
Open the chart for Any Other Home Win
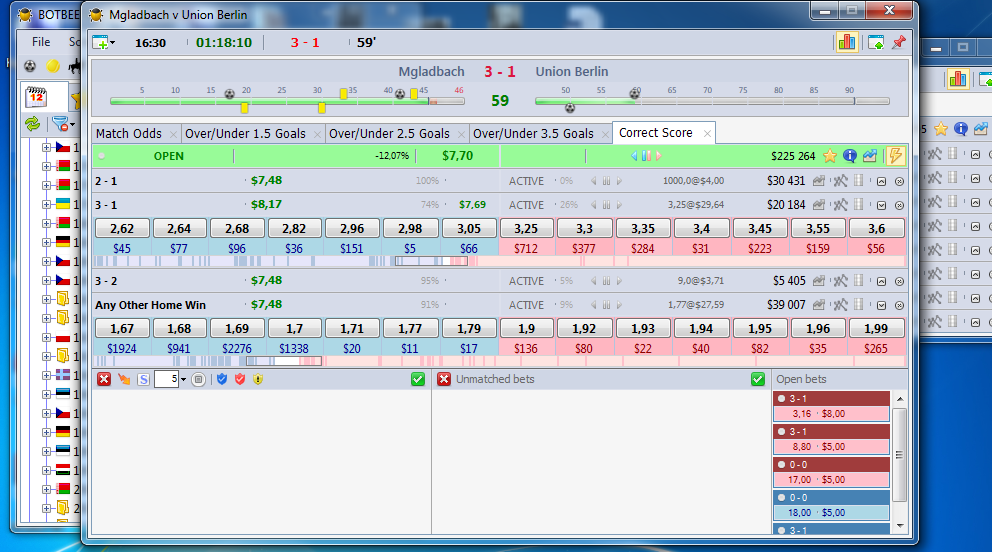pyautogui.click(x=819, y=305)
